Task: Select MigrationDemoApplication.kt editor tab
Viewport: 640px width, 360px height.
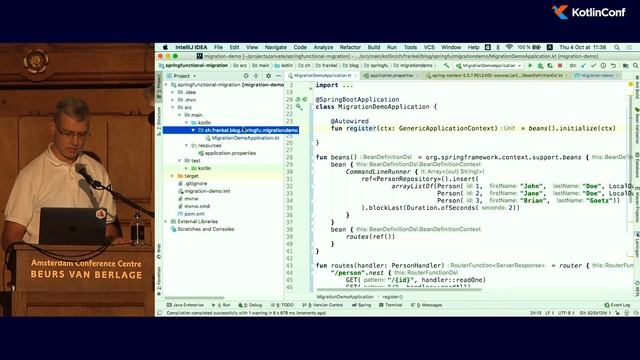Action: [322, 76]
